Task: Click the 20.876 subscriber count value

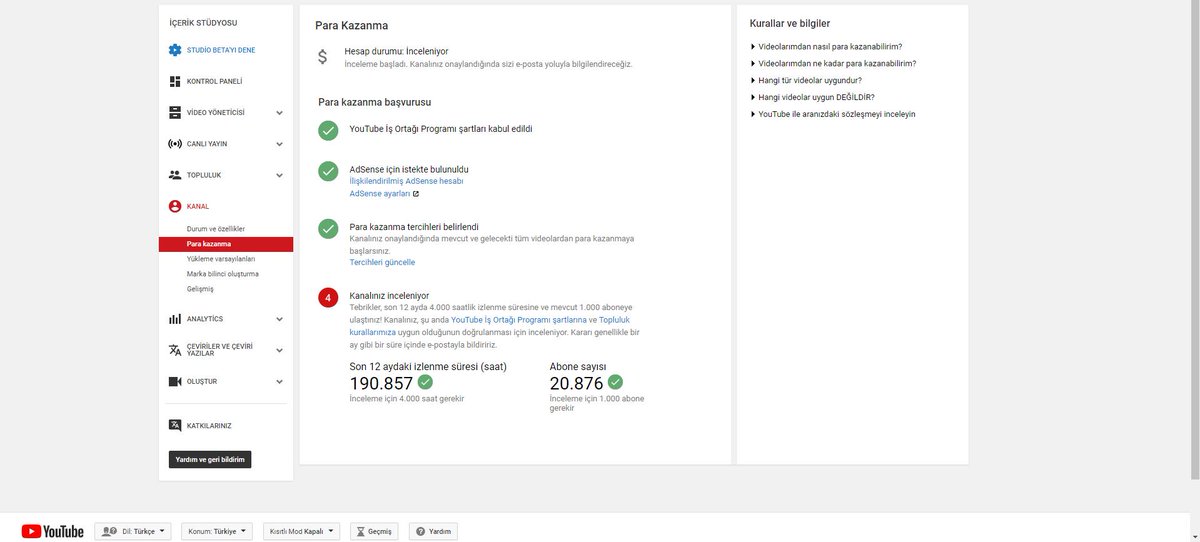Action: (x=577, y=384)
